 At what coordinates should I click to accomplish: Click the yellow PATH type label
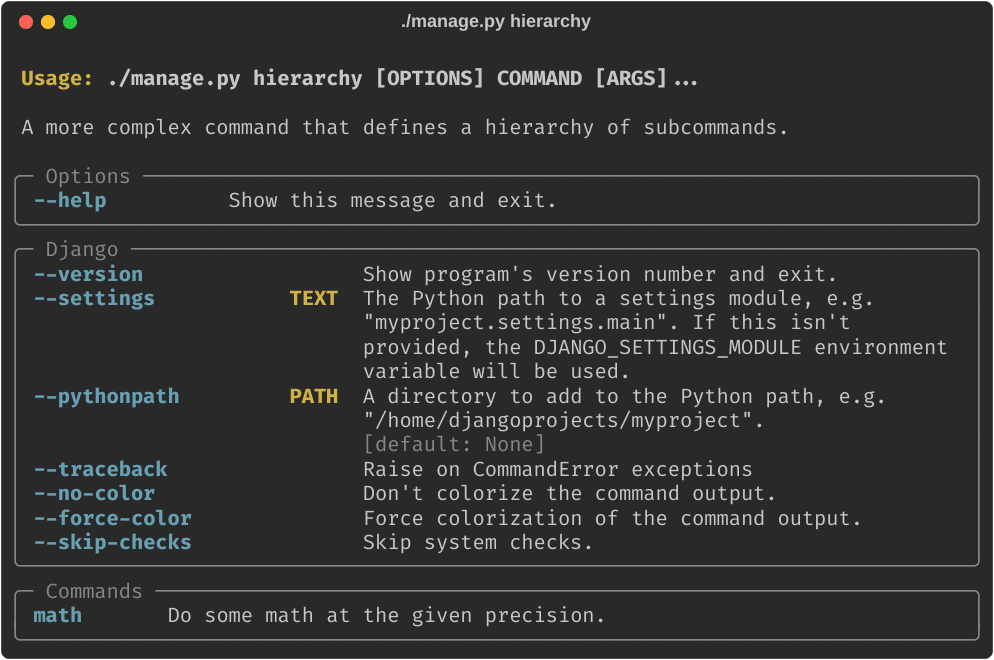[x=313, y=396]
